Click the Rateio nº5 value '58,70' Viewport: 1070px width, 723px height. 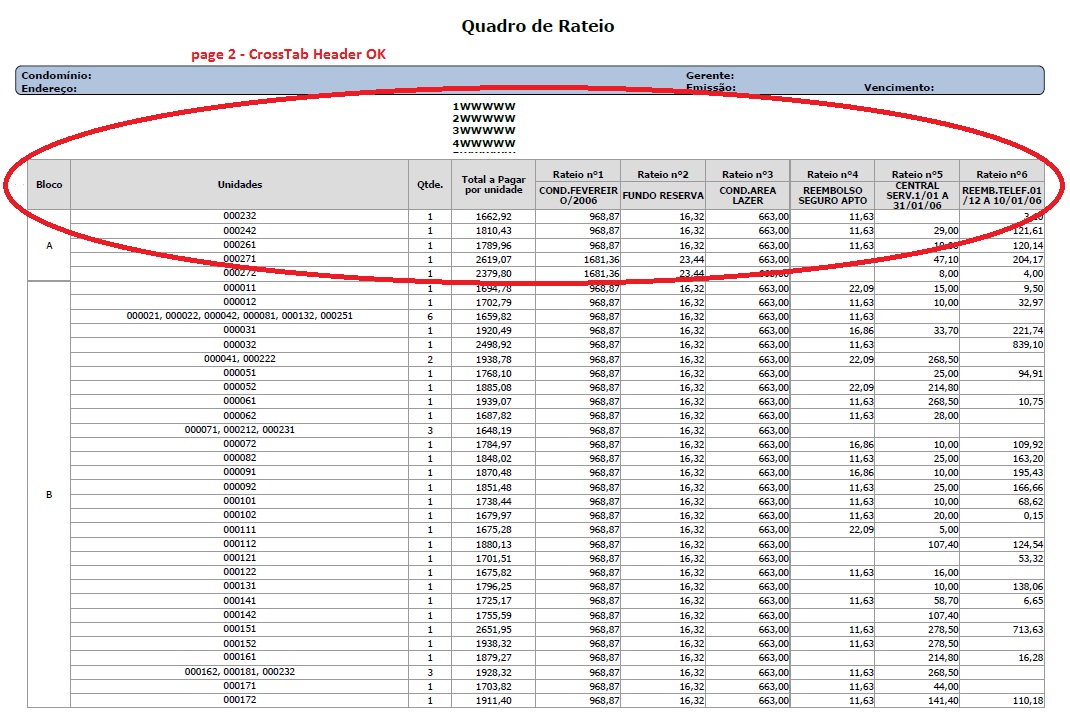917,601
